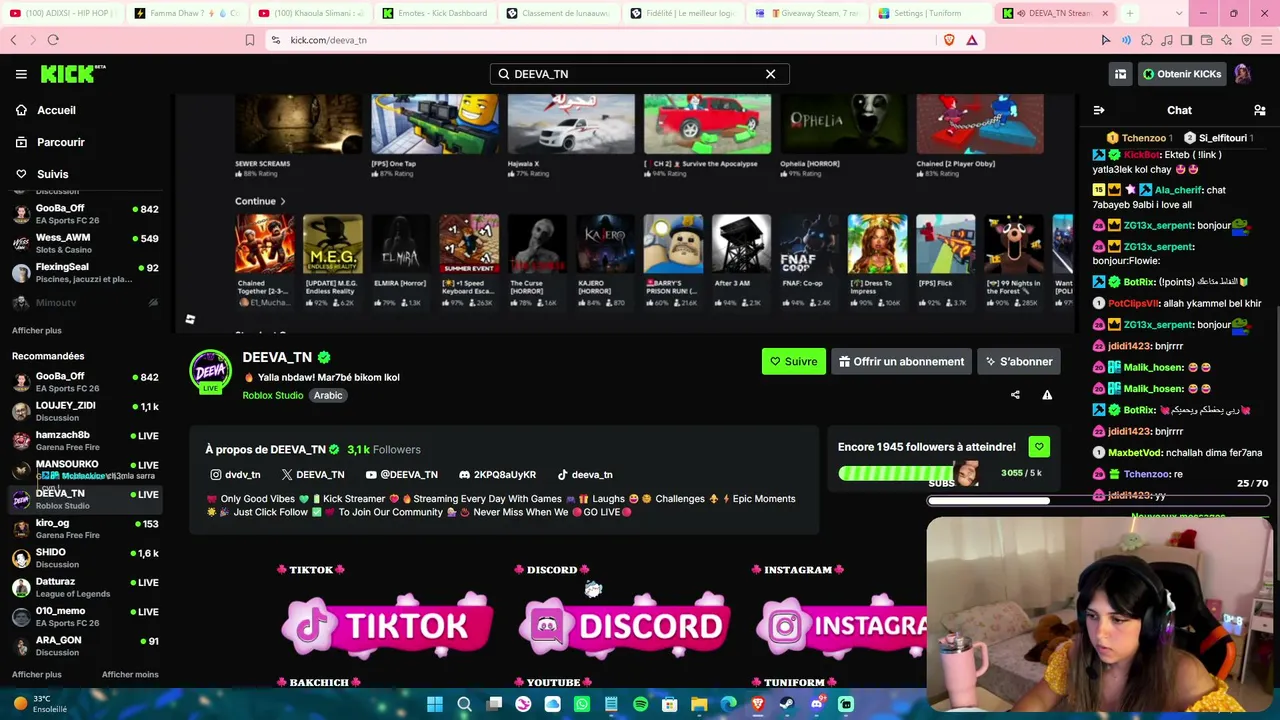
Task: Go back with the browser back arrow
Action: (x=13, y=40)
